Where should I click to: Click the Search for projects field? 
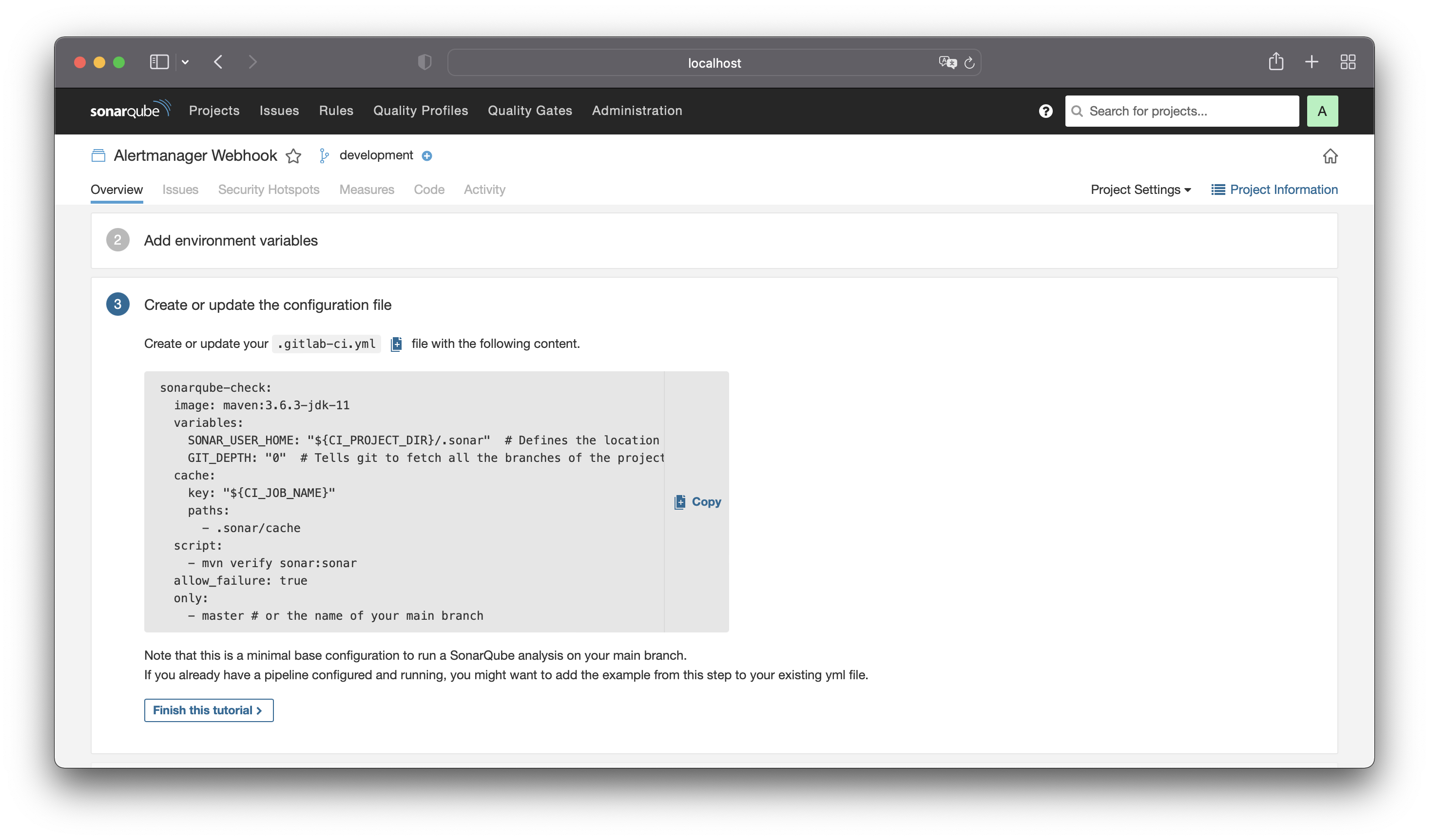pos(1182,111)
